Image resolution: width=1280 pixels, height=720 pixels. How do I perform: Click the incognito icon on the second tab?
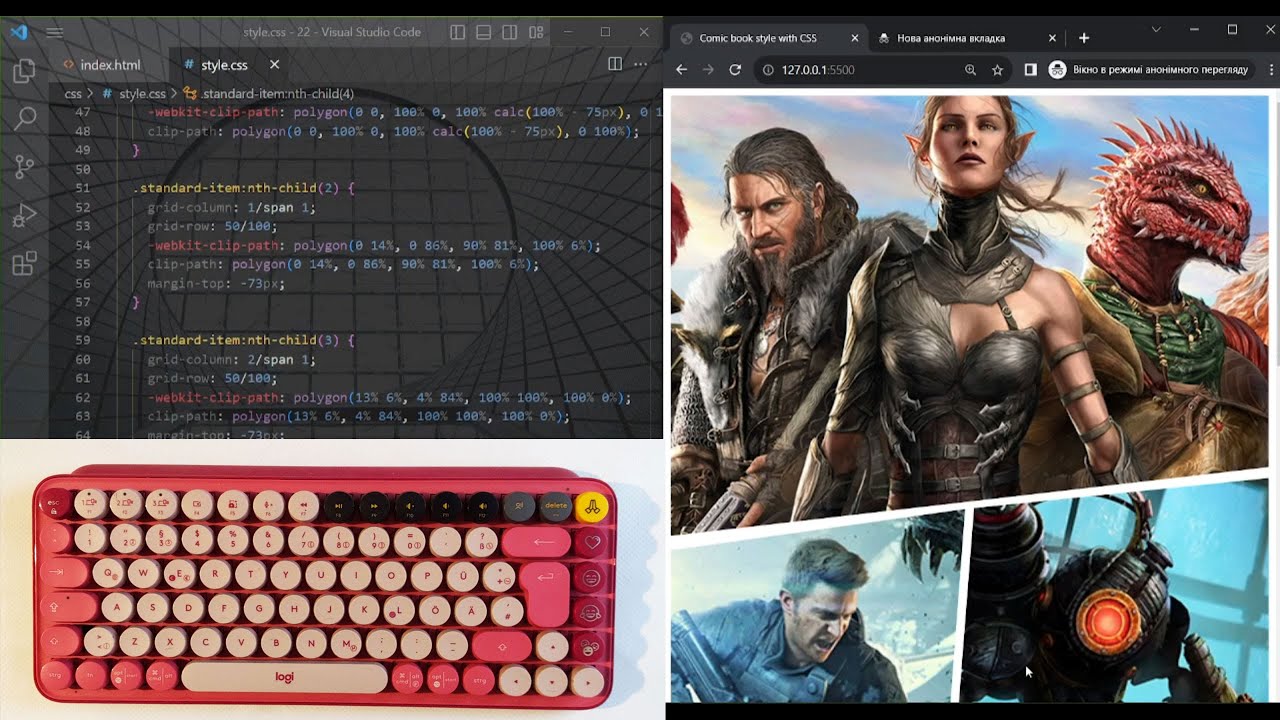click(884, 38)
